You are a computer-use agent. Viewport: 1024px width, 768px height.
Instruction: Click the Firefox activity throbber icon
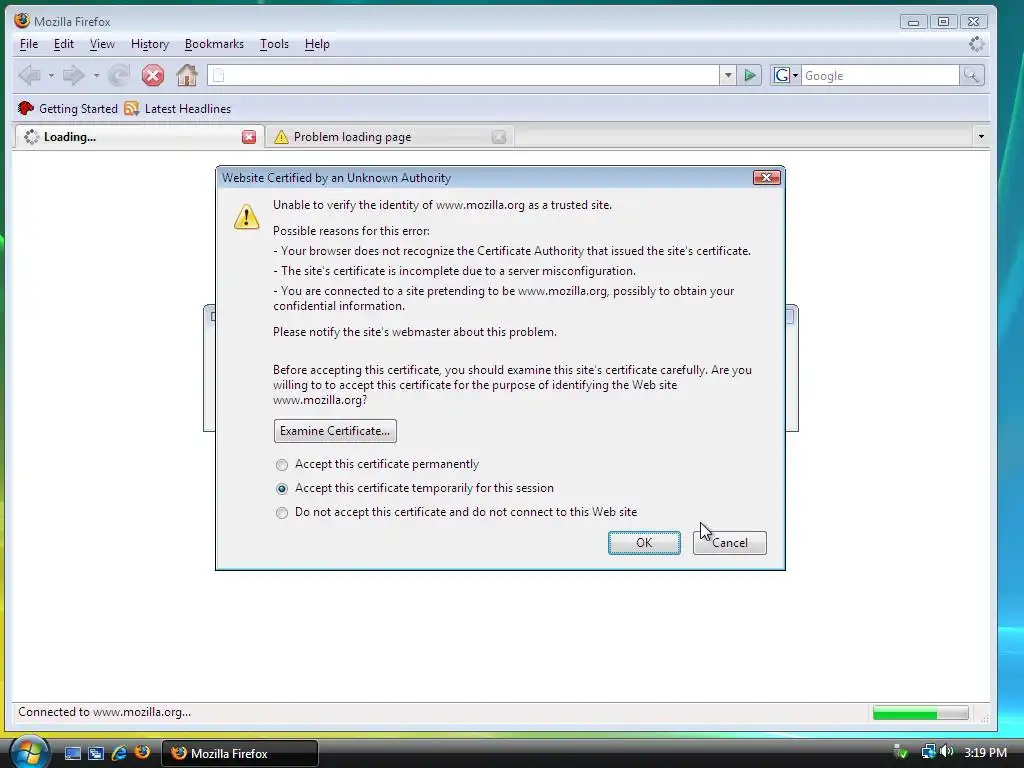pyautogui.click(x=976, y=44)
